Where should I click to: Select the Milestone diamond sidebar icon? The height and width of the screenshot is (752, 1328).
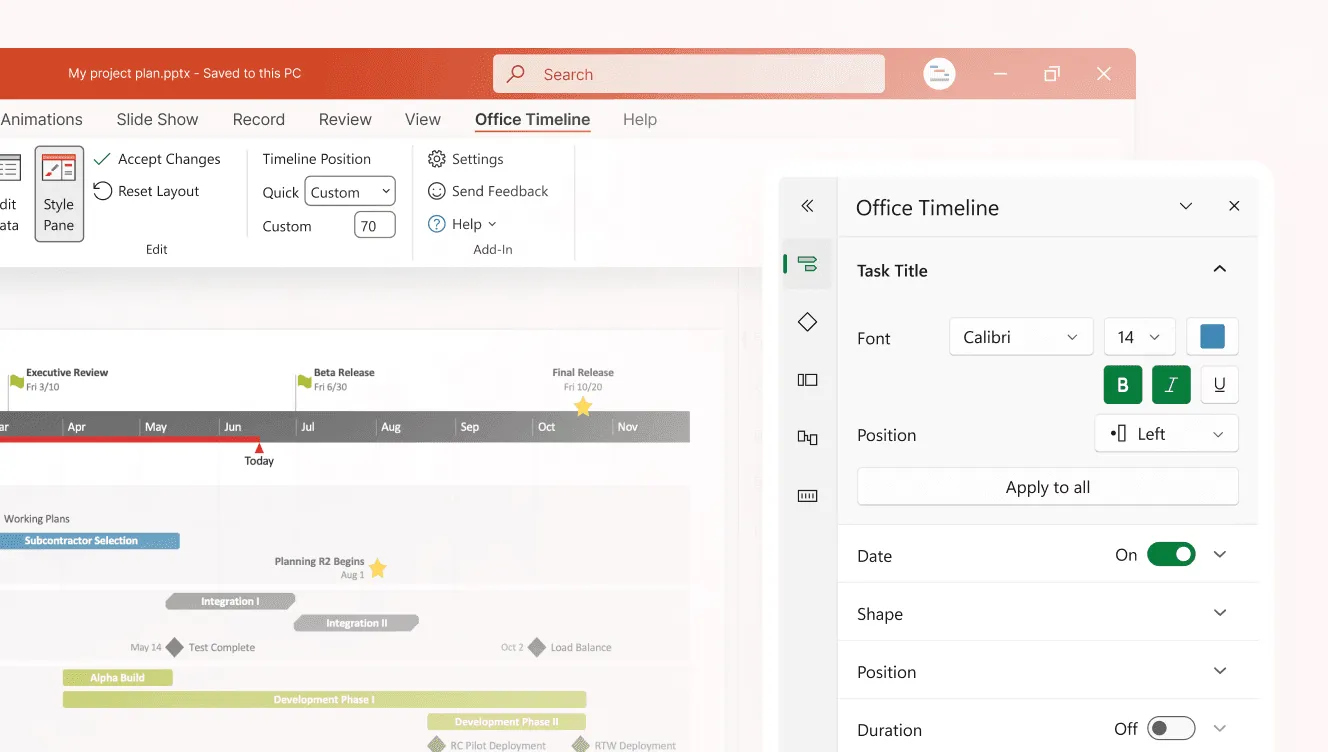pyautogui.click(x=807, y=322)
